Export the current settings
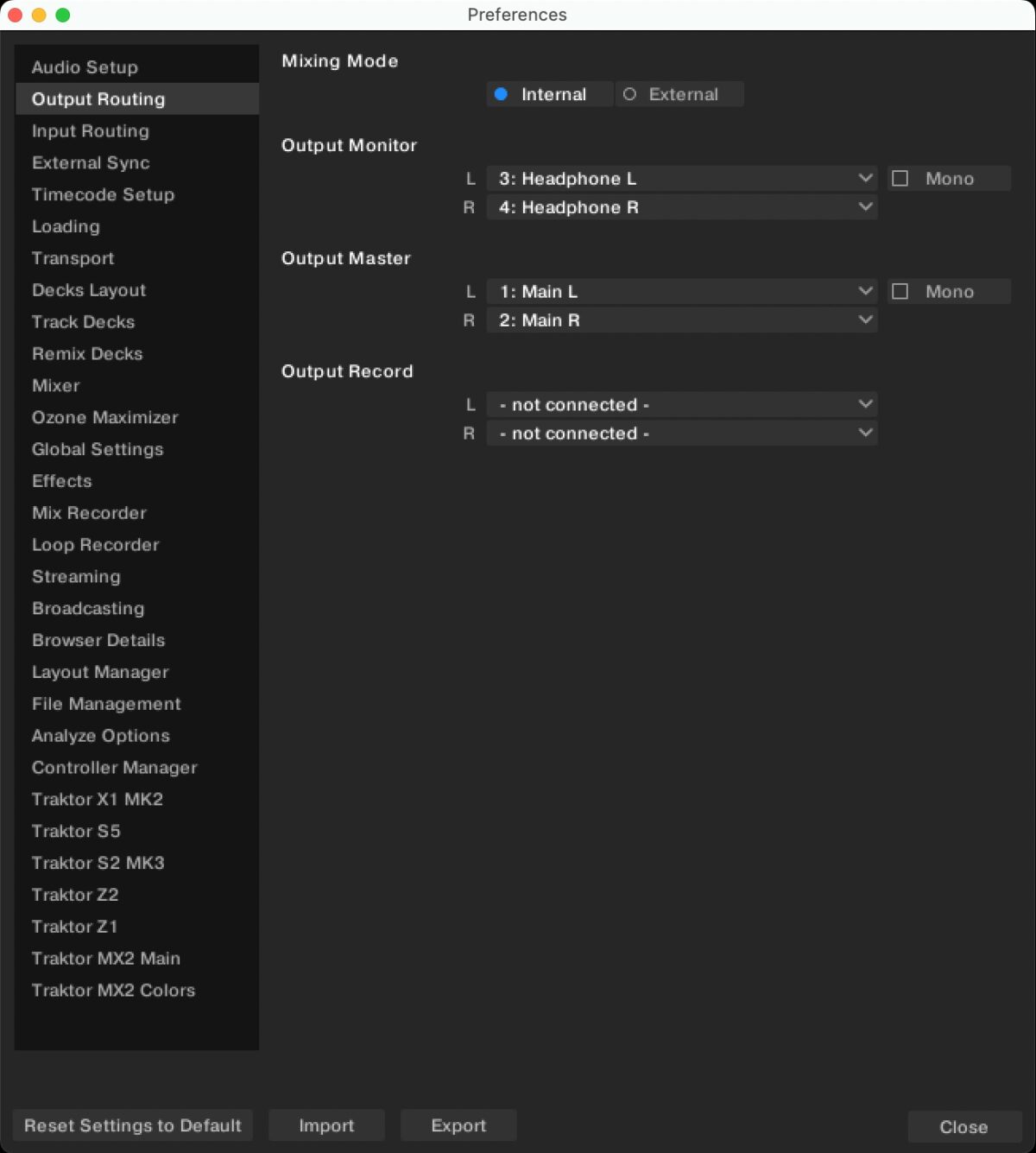 458,1125
